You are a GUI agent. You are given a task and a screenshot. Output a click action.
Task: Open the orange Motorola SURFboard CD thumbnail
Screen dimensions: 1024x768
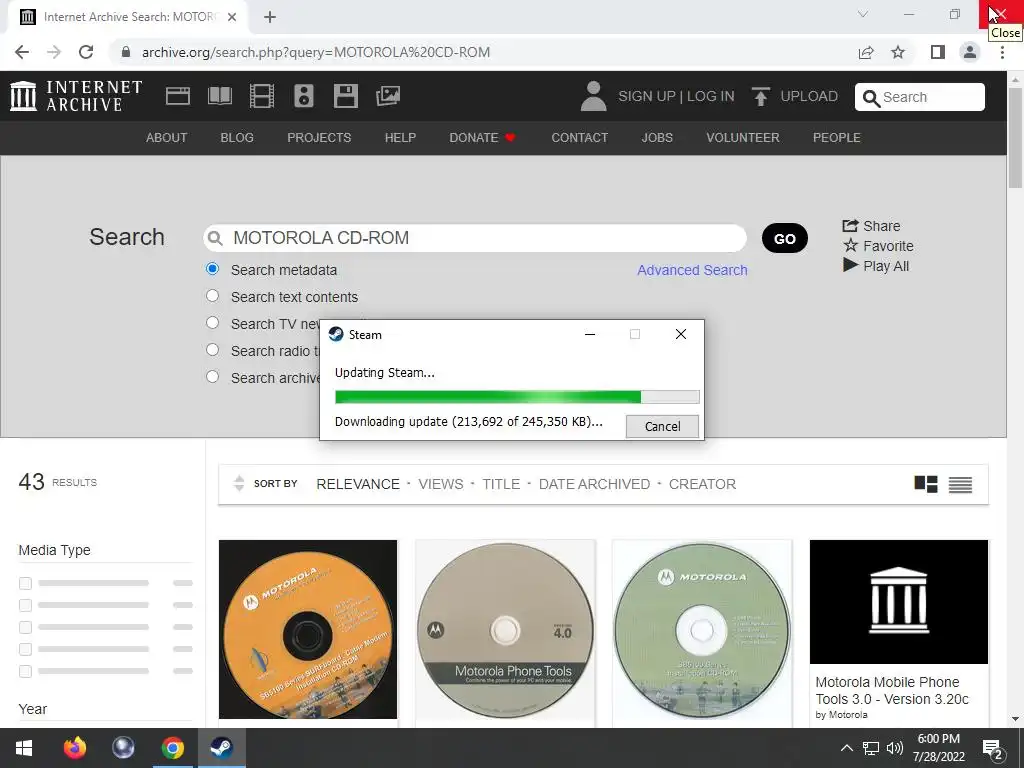308,630
